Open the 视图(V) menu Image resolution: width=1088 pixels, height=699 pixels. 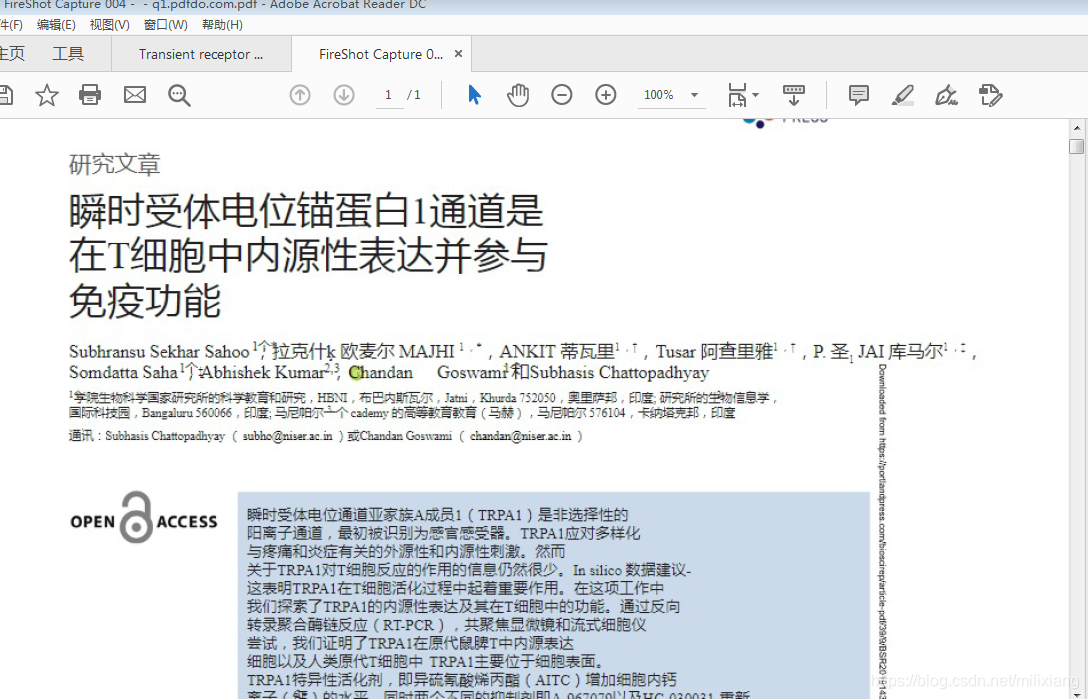[110, 25]
